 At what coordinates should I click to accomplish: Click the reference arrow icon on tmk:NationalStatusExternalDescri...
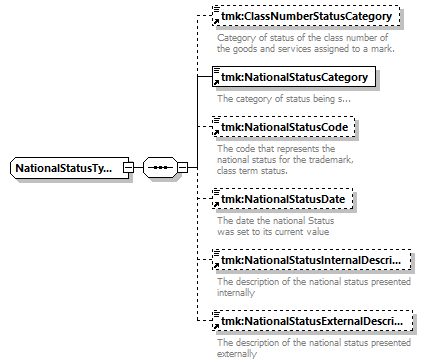tap(216, 327)
